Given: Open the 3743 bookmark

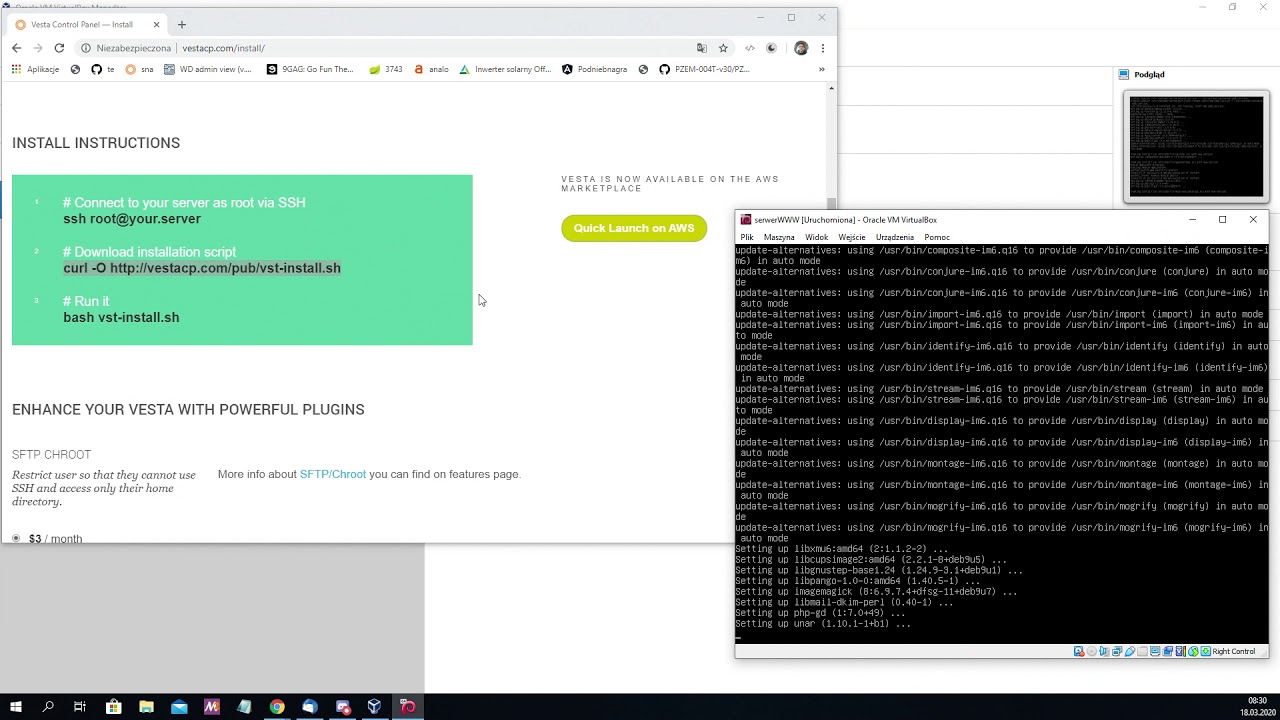Looking at the screenshot, I should (x=385, y=70).
